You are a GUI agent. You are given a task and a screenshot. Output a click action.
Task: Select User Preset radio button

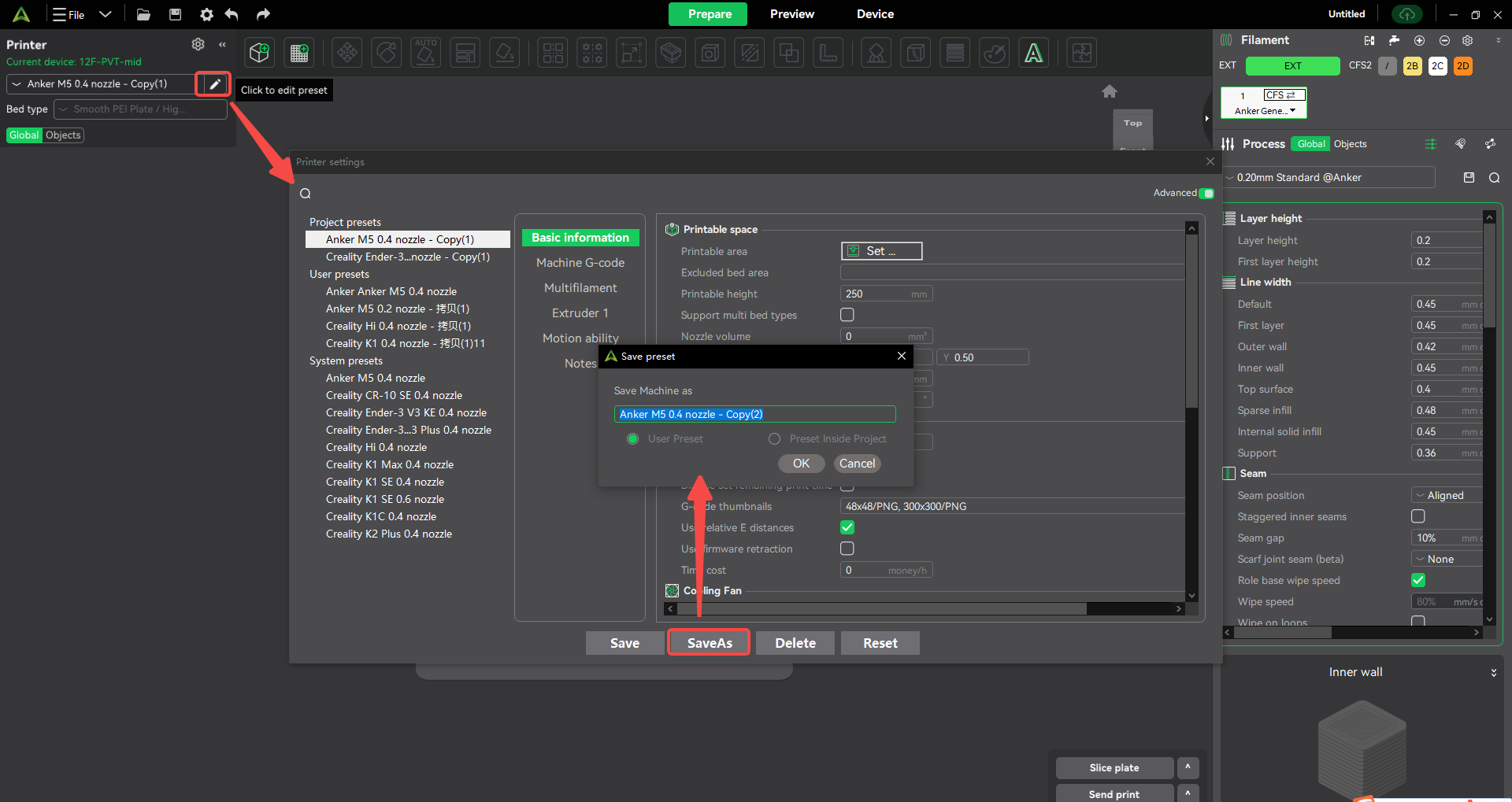(x=632, y=439)
